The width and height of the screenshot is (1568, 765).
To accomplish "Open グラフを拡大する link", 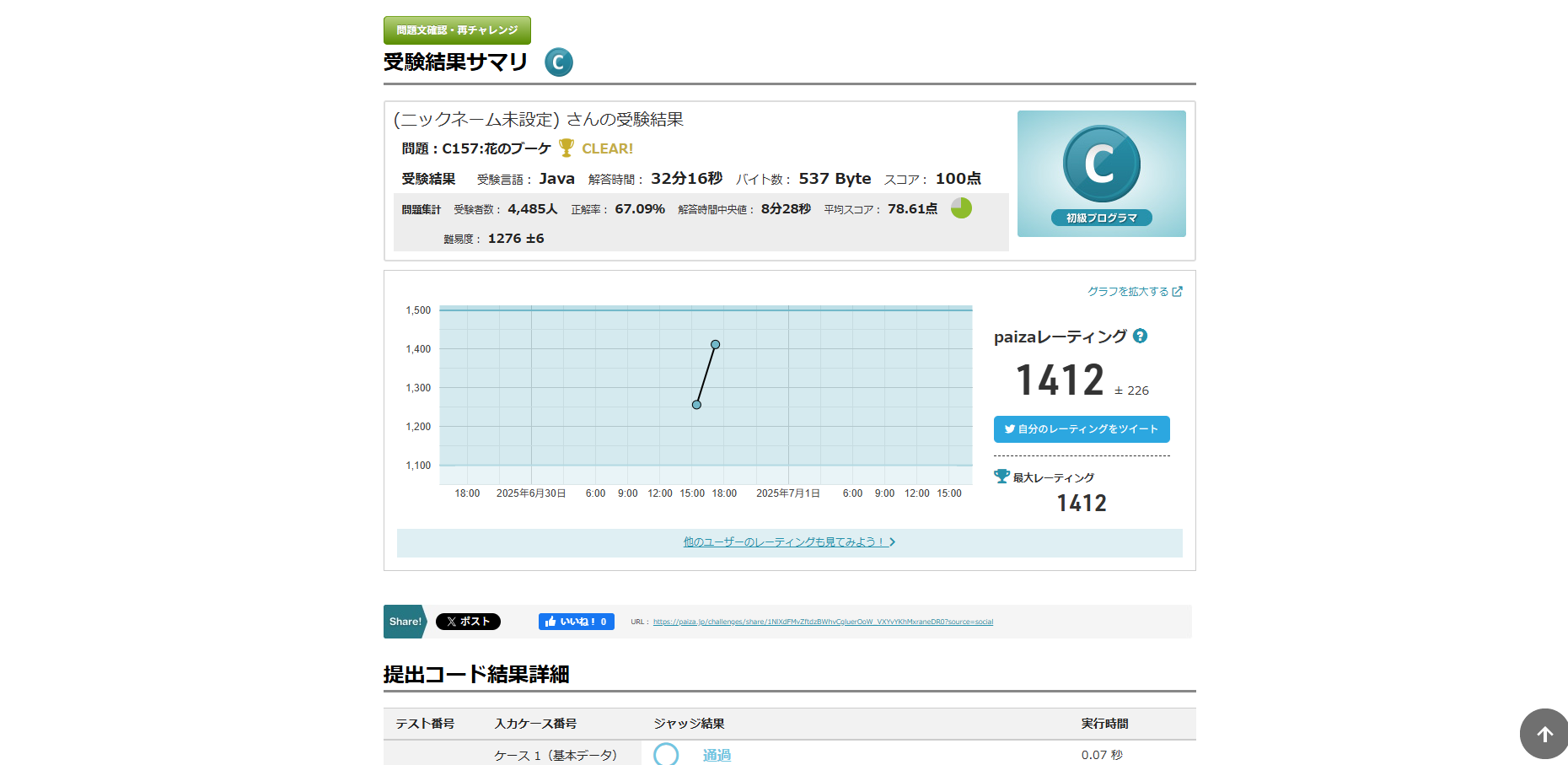I will click(1134, 292).
